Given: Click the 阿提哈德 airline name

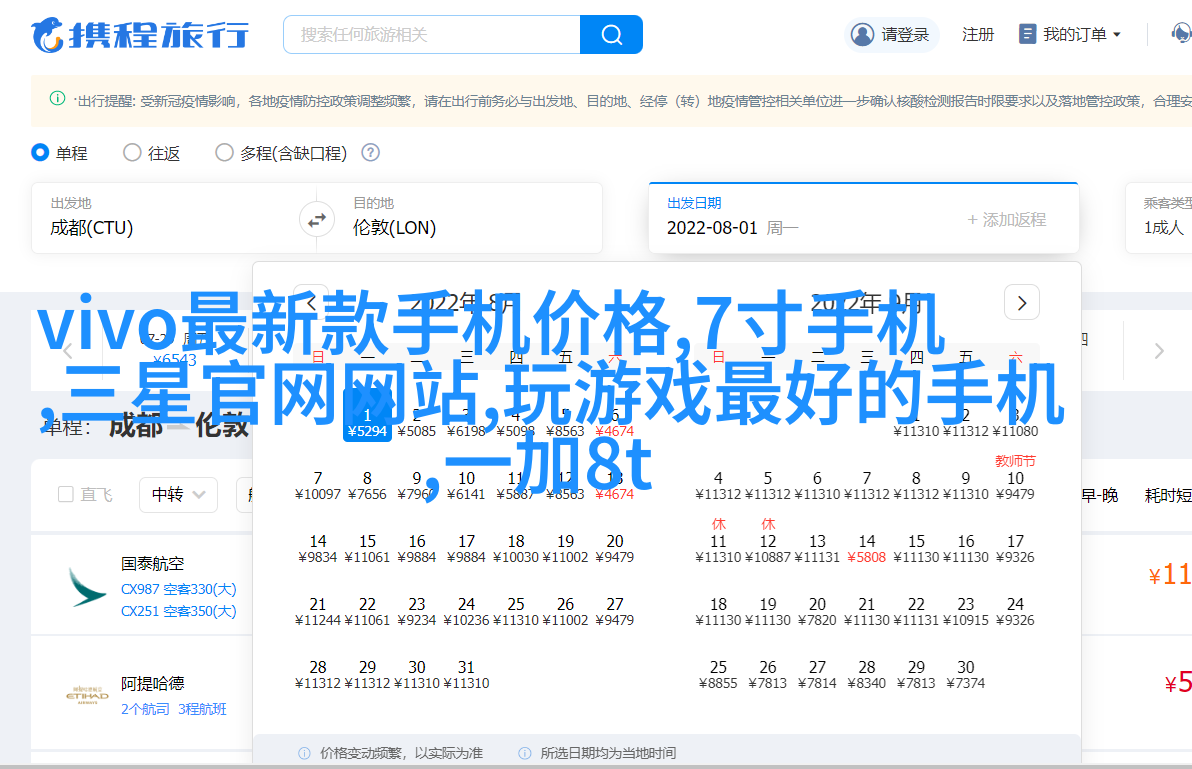Looking at the screenshot, I should click(x=152, y=683).
